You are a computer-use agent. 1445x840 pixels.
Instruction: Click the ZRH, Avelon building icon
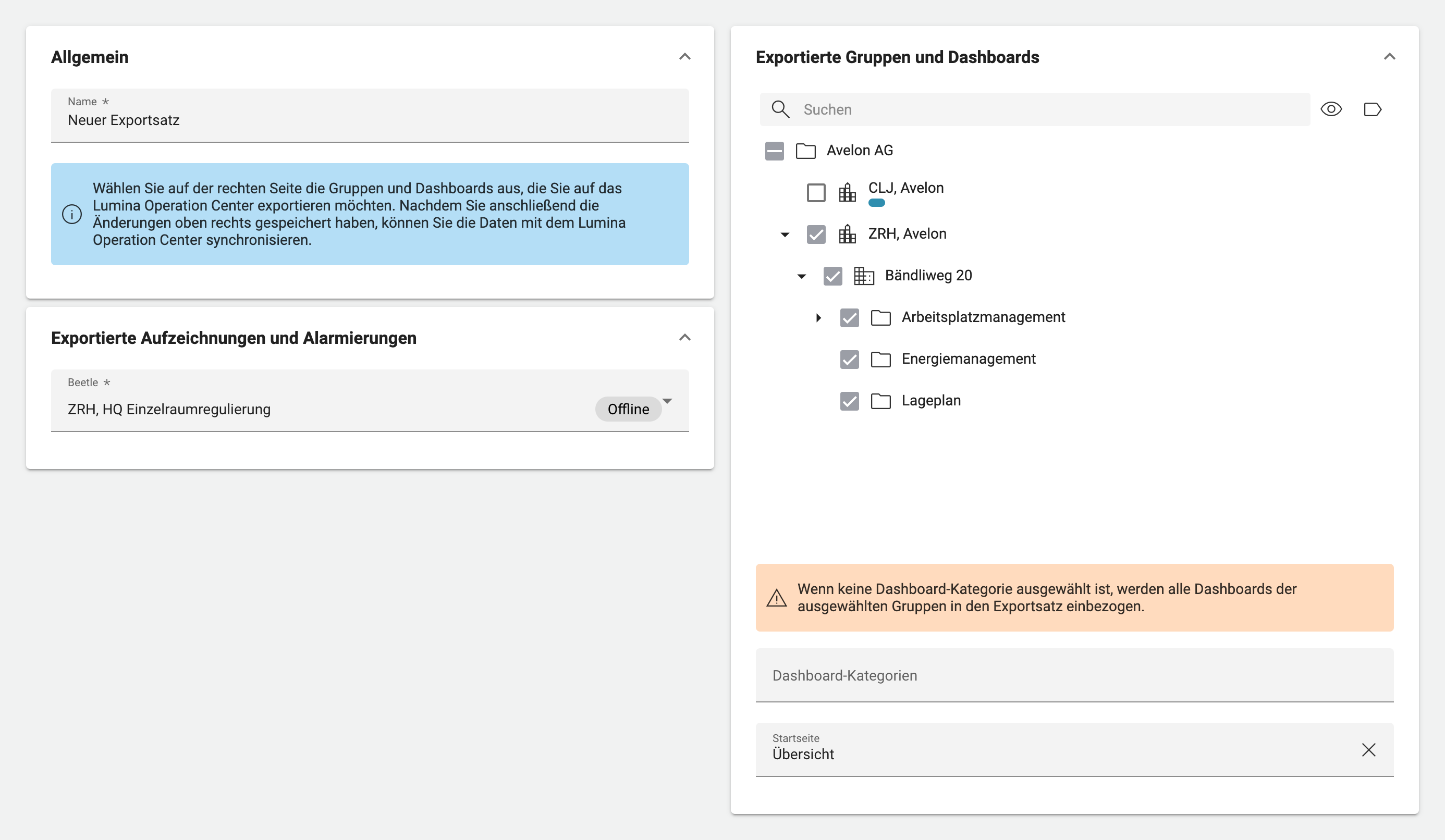click(847, 234)
